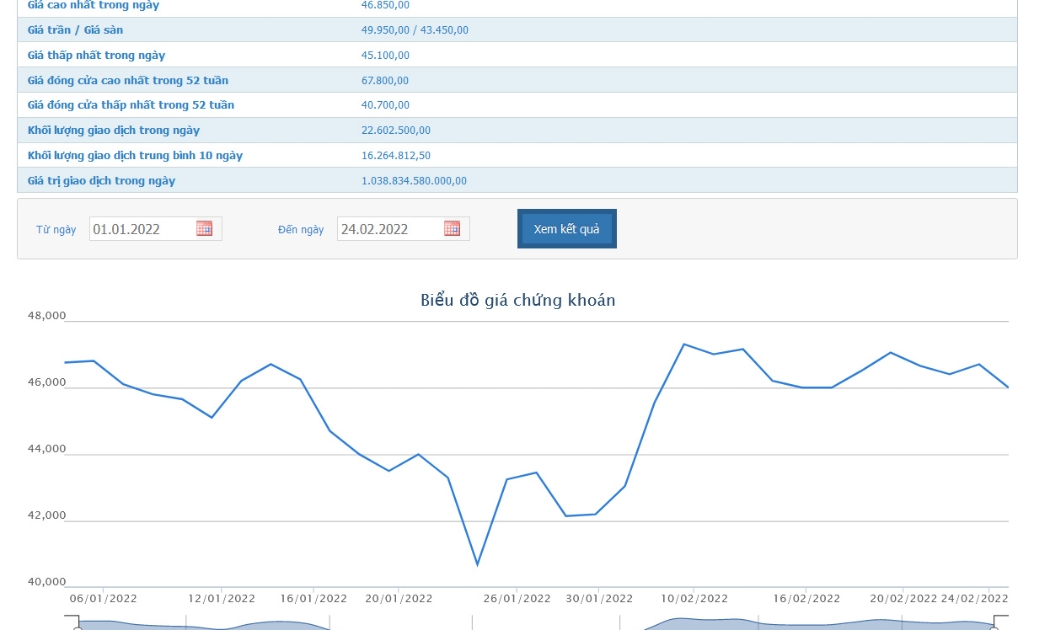Click the value 49.950,00 / 43.450,00
The height and width of the screenshot is (630, 1050).
pos(415,30)
